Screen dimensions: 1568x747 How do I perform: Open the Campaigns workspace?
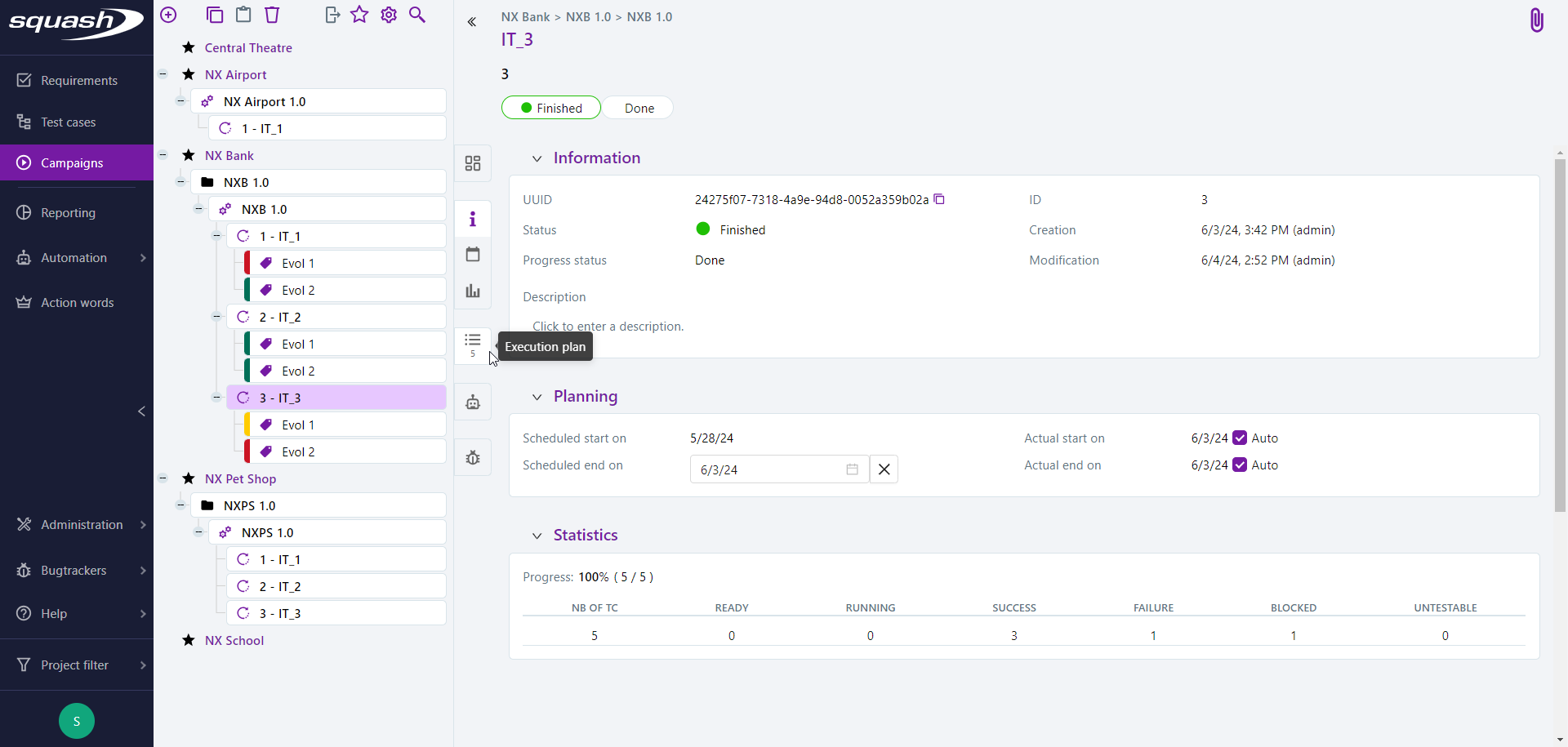pos(77,162)
